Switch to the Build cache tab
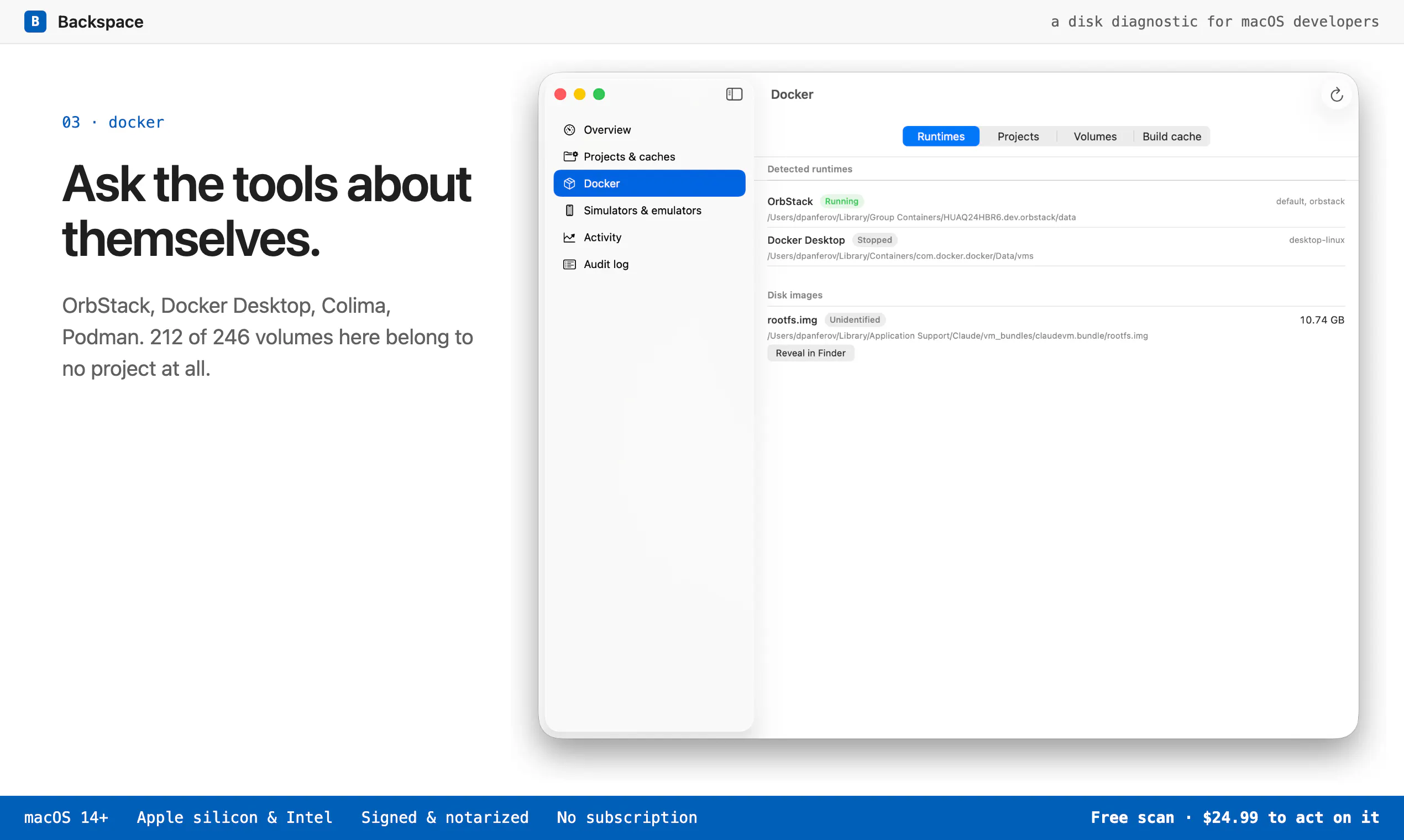The image size is (1404, 840). 1171,136
